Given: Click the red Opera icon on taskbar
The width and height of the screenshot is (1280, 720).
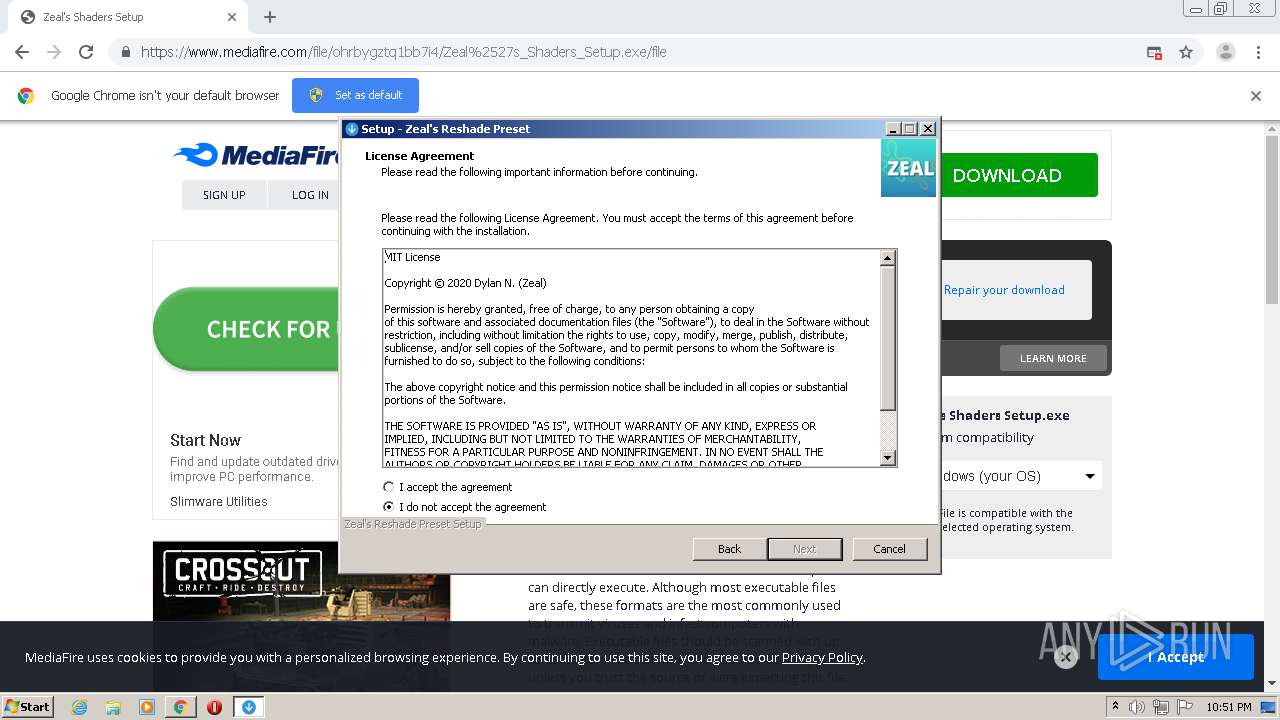Looking at the screenshot, I should pyautogui.click(x=214, y=707).
